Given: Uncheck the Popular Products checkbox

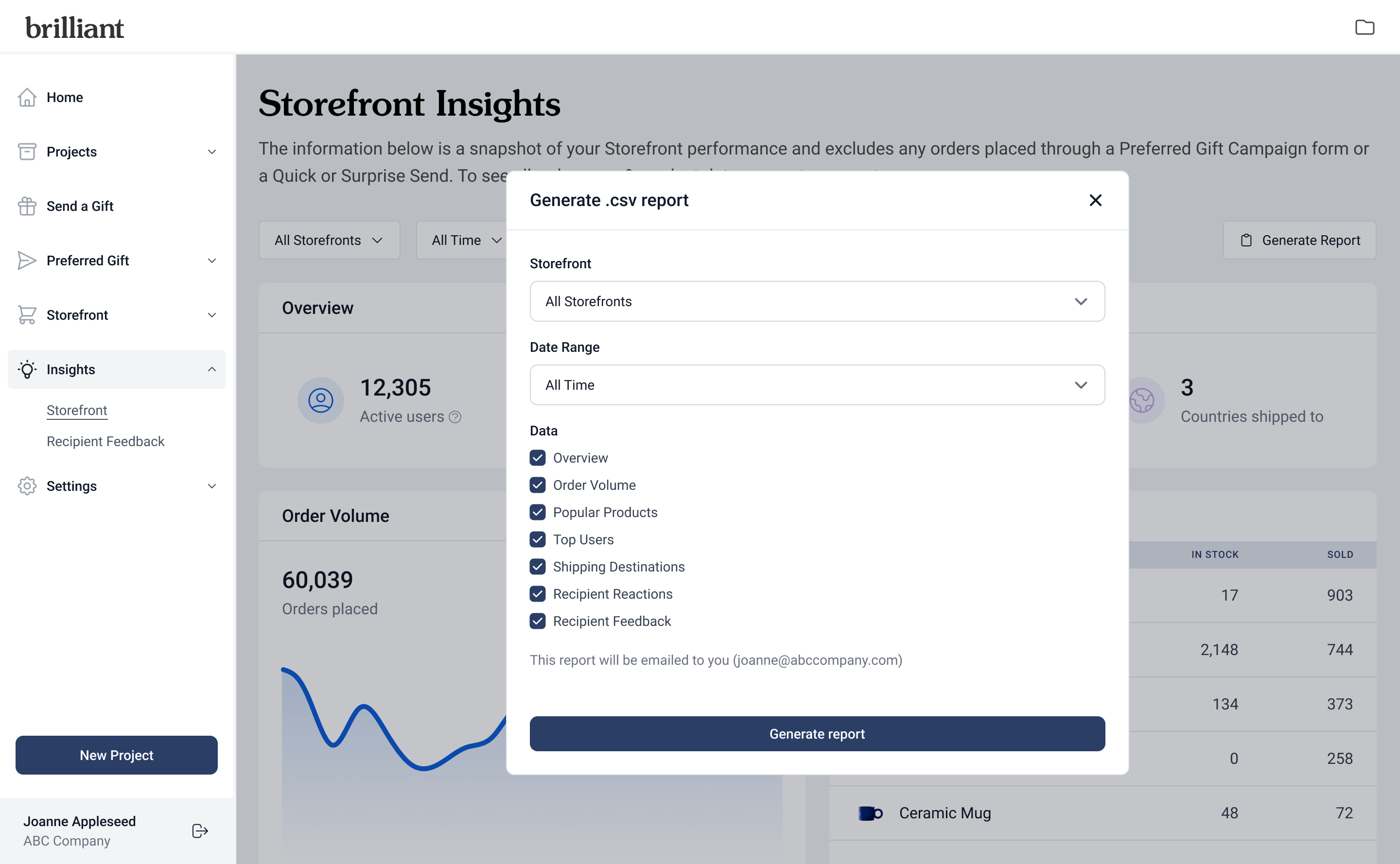Looking at the screenshot, I should (537, 513).
